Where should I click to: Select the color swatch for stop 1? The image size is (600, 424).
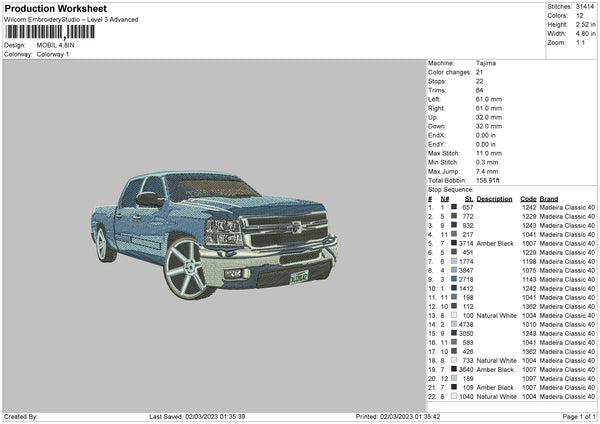click(455, 207)
